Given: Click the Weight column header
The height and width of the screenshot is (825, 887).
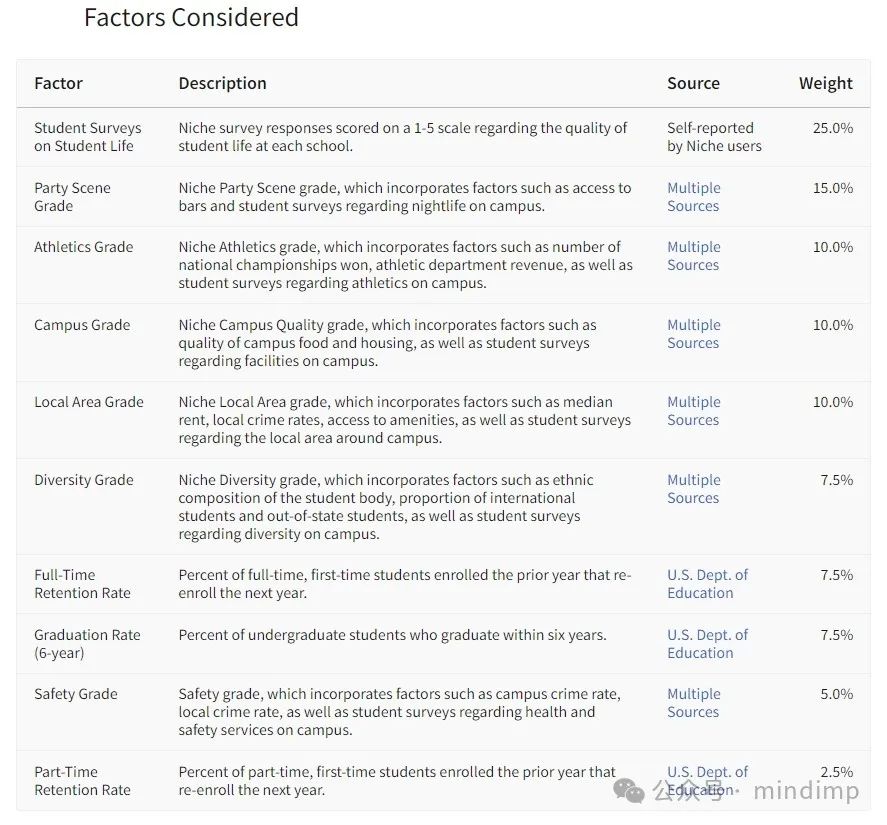Looking at the screenshot, I should (825, 83).
